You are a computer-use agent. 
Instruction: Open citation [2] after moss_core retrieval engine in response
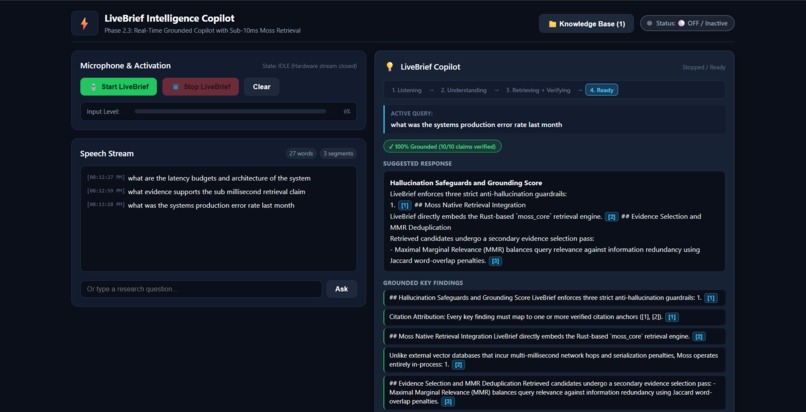(x=612, y=216)
